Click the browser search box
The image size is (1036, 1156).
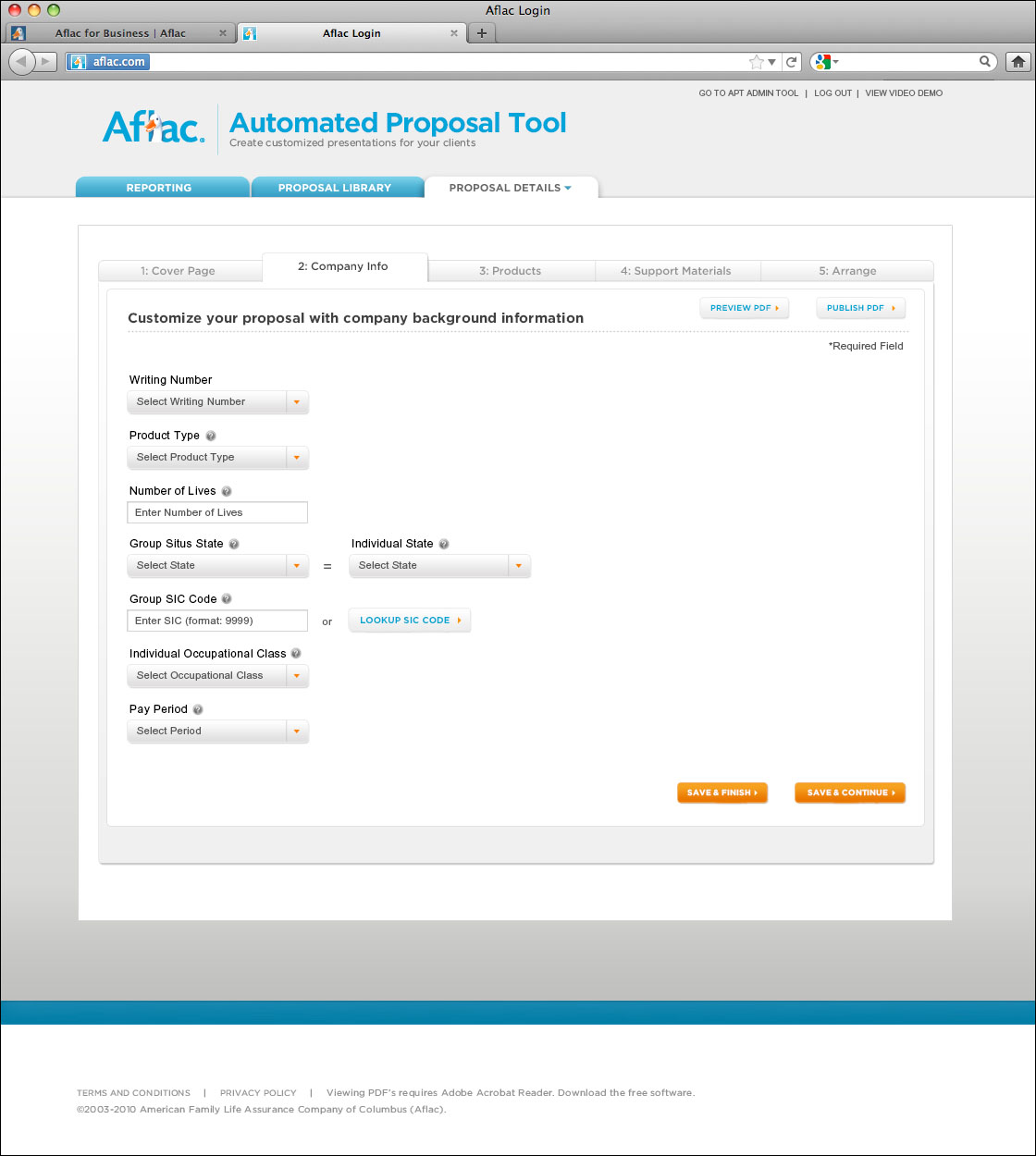click(904, 62)
